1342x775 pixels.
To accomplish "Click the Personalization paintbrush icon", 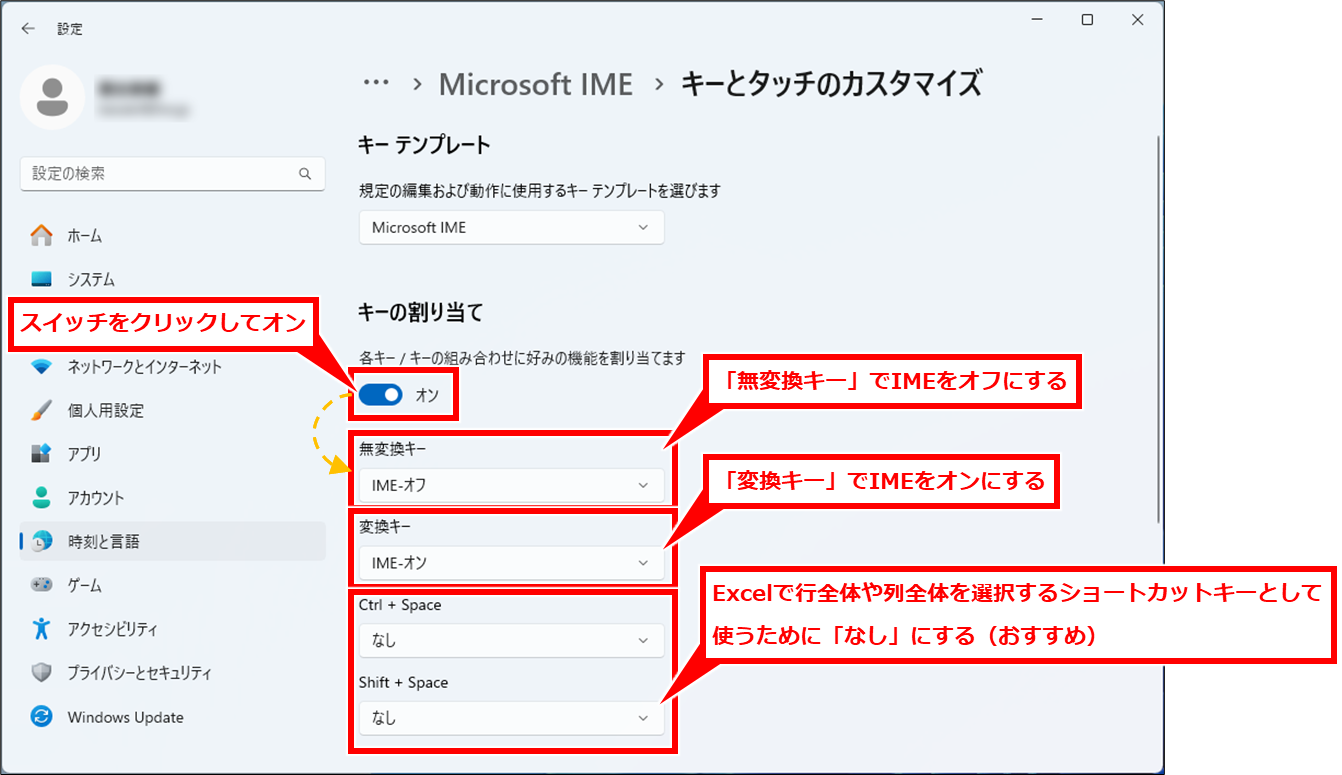I will click(41, 410).
